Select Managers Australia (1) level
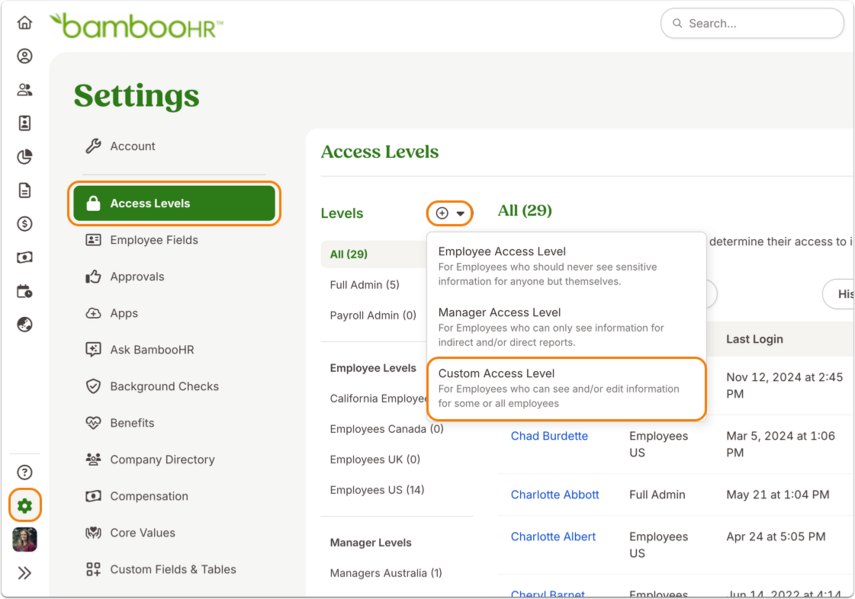The width and height of the screenshot is (855, 599). pos(386,573)
